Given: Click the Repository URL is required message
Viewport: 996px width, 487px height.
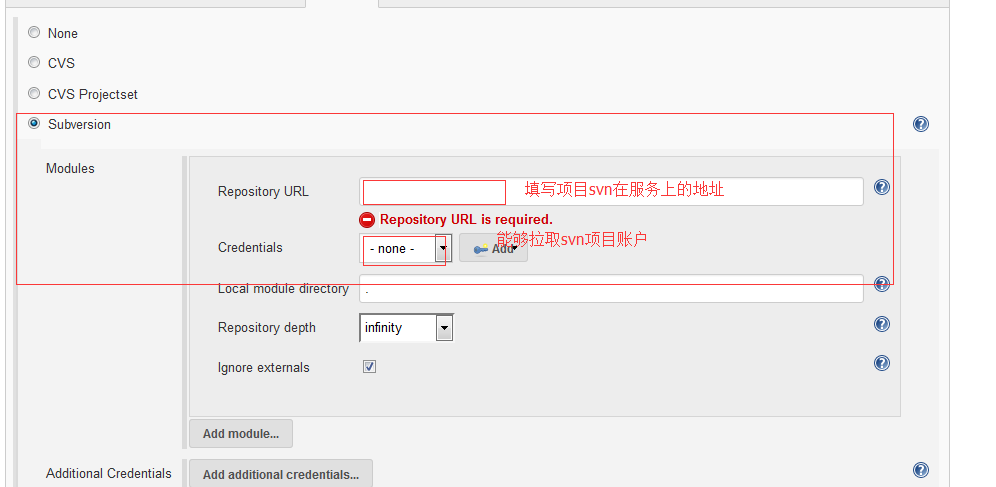Looking at the screenshot, I should (x=466, y=220).
